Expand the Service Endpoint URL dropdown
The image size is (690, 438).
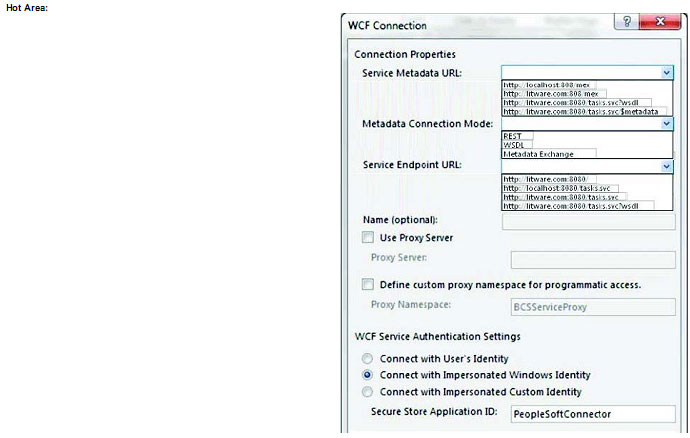click(667, 166)
